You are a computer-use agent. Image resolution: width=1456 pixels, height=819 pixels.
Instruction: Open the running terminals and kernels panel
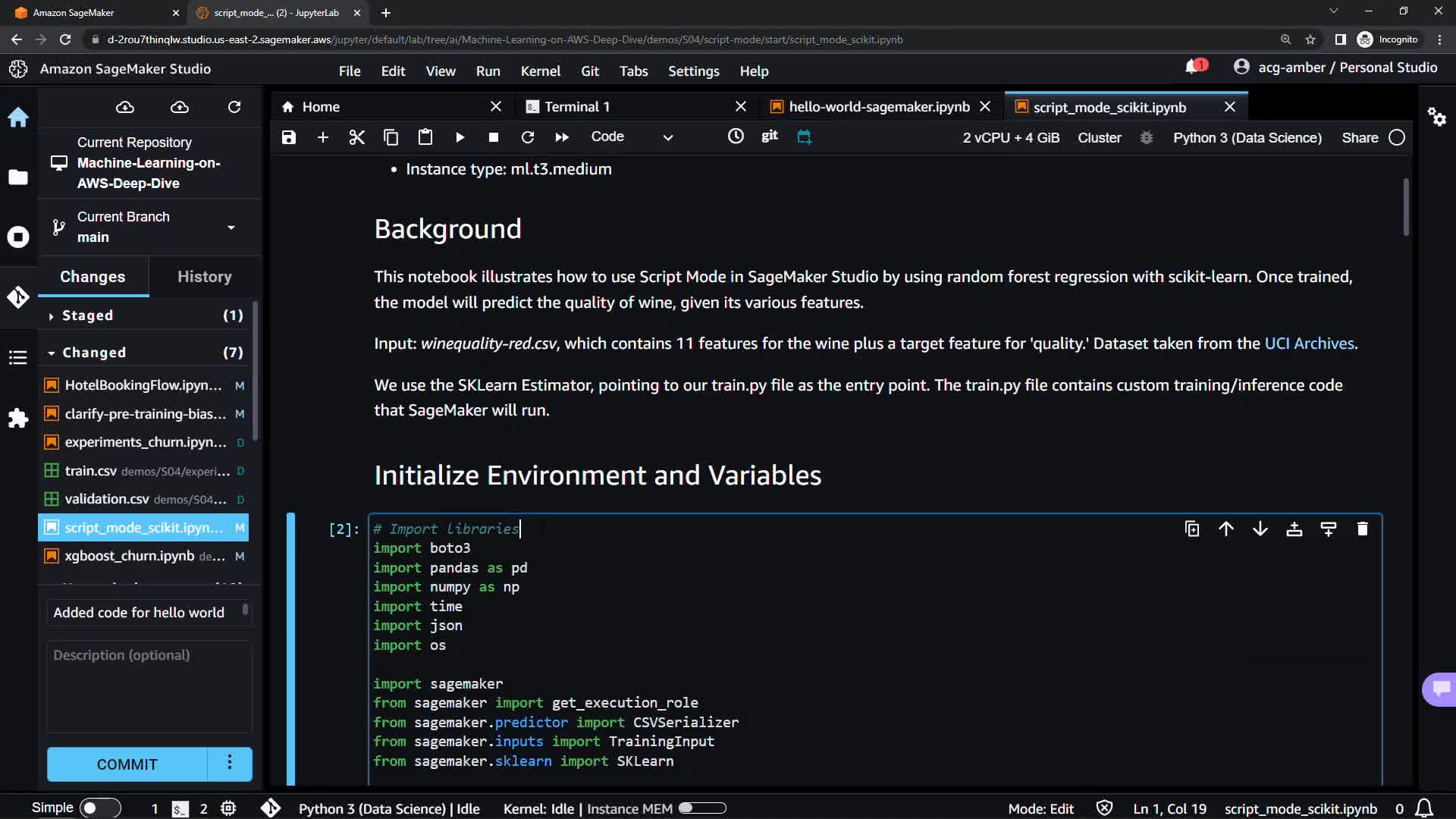tap(18, 237)
